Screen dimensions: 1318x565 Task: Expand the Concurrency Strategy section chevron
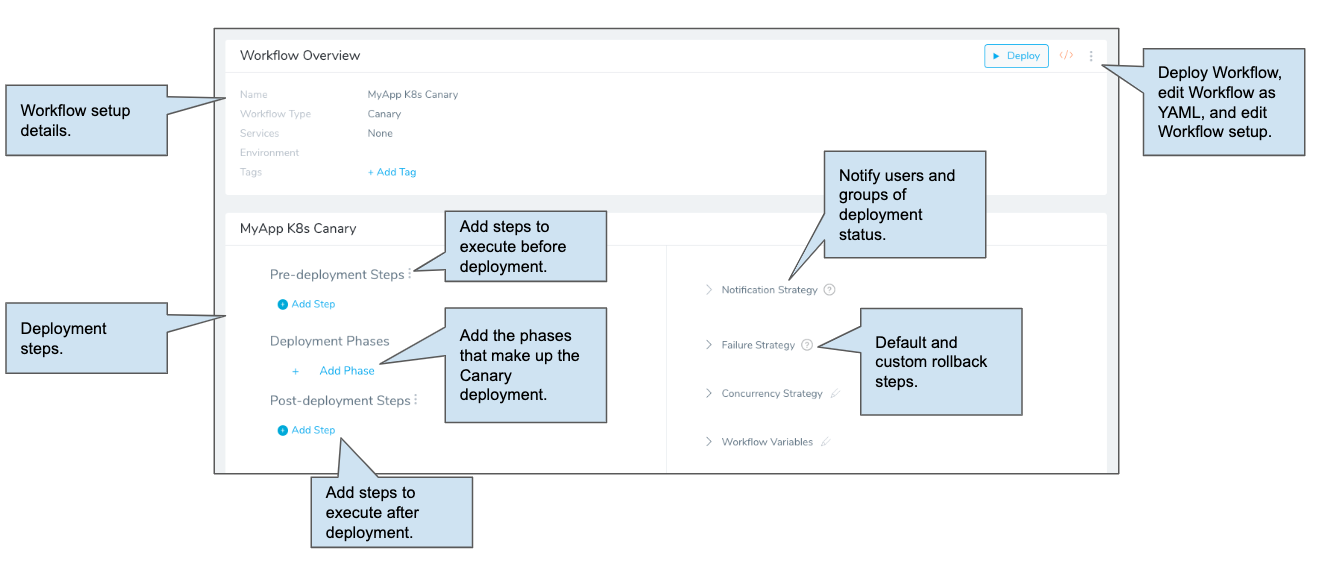click(709, 394)
